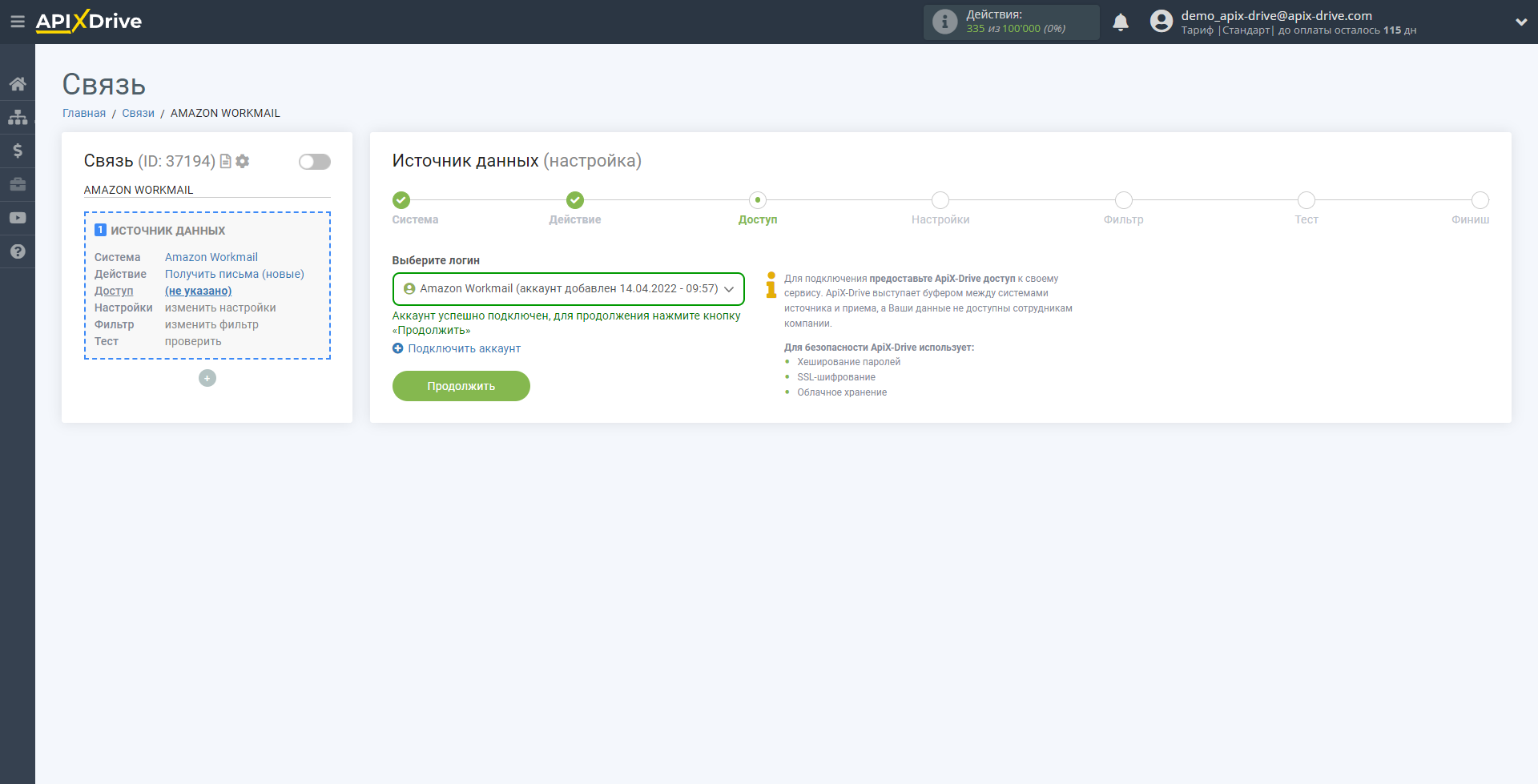
Task: Select the Фильтр step label
Action: [x=1124, y=219]
